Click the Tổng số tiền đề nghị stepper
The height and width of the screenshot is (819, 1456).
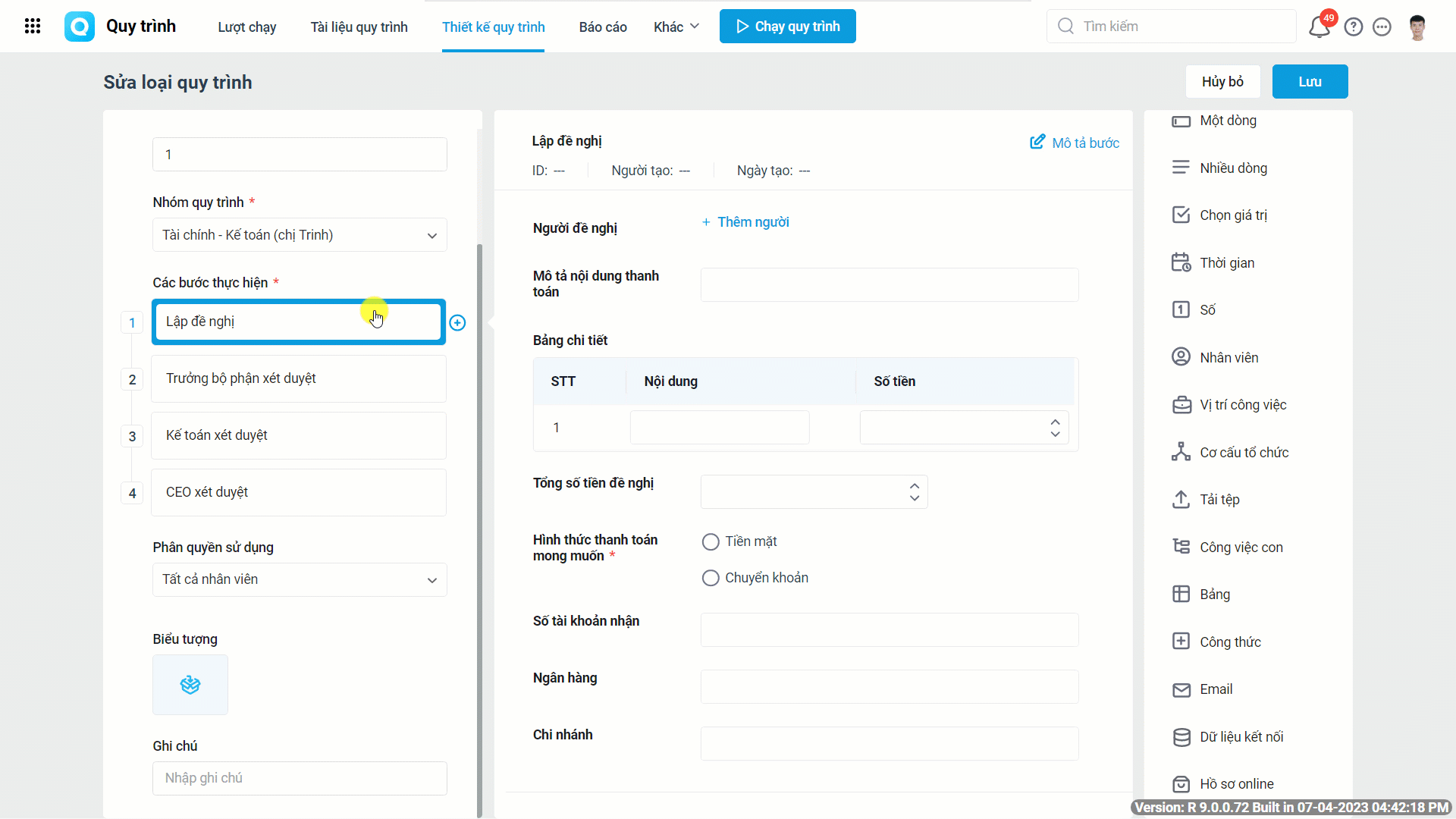(915, 492)
